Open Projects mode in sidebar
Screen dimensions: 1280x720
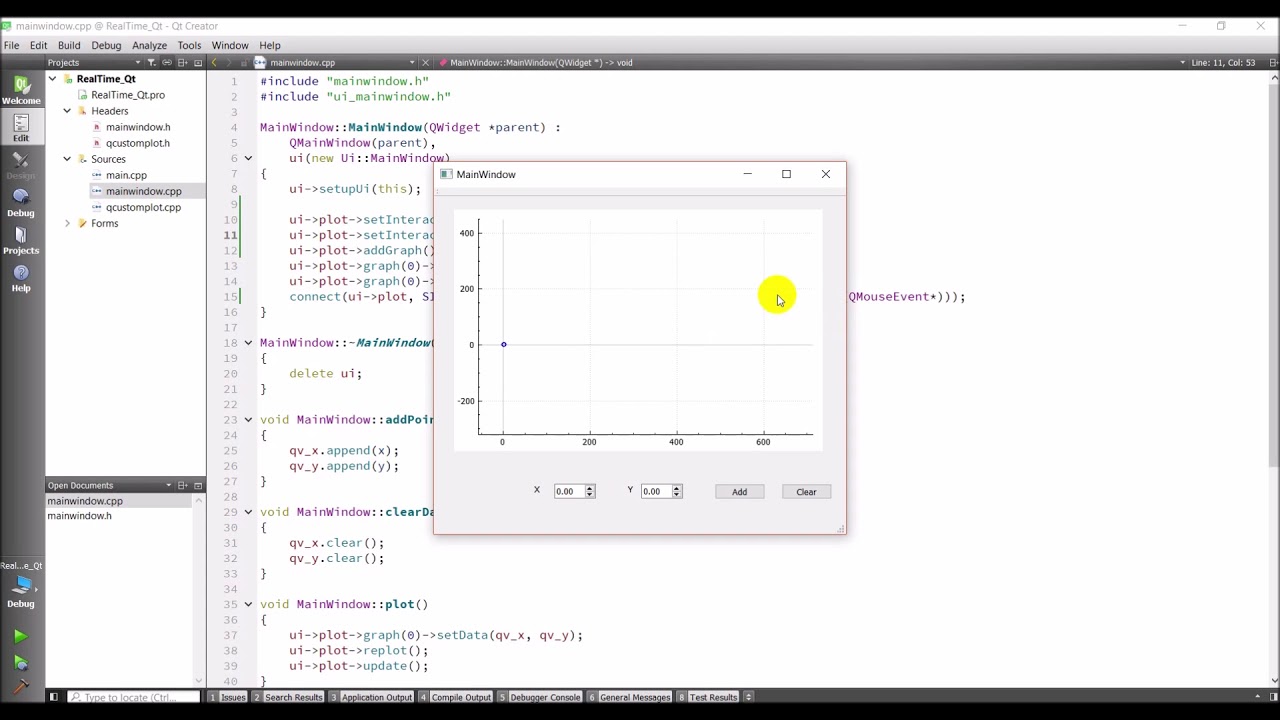(x=21, y=240)
